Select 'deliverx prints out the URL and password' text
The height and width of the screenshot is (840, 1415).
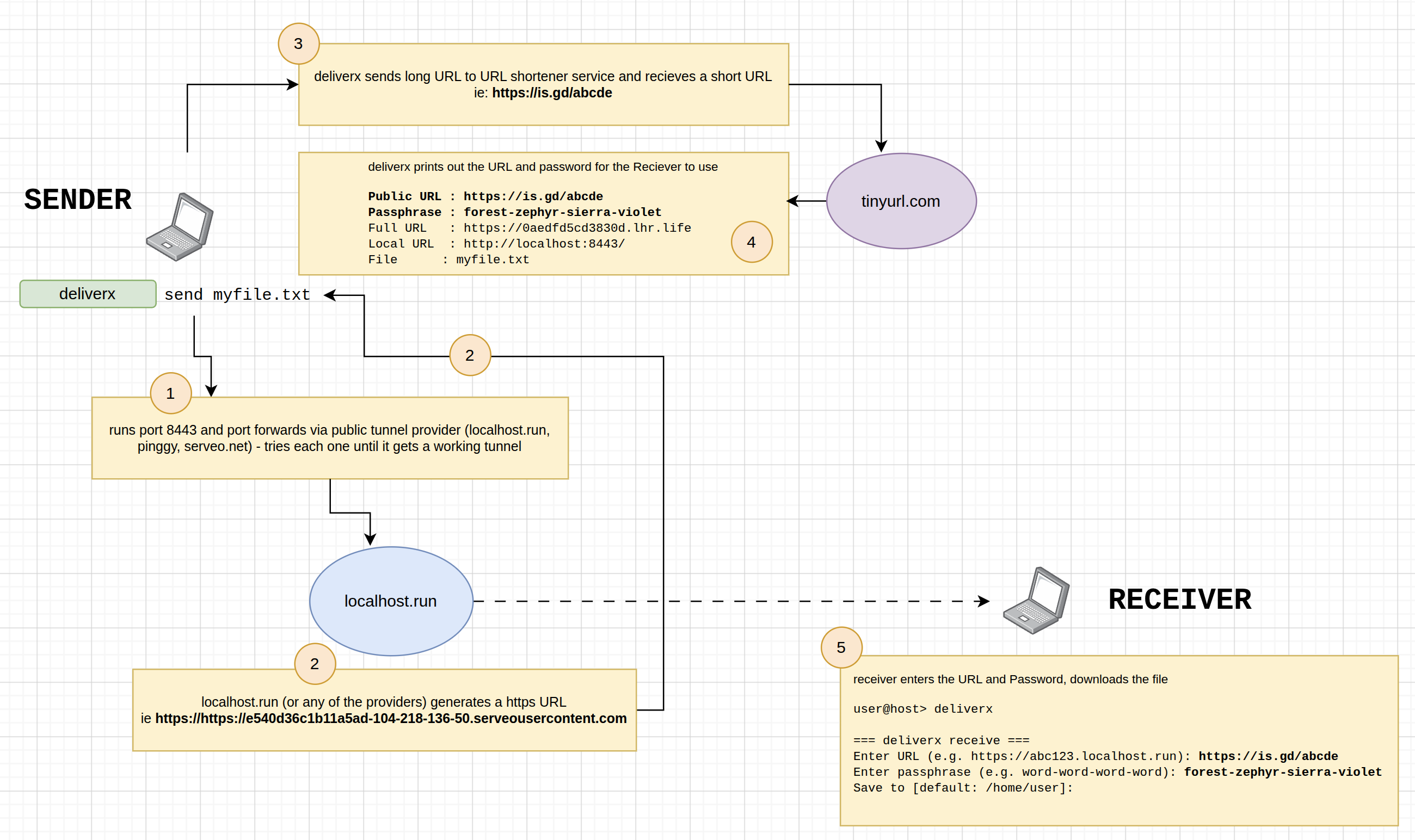pyautogui.click(x=543, y=167)
